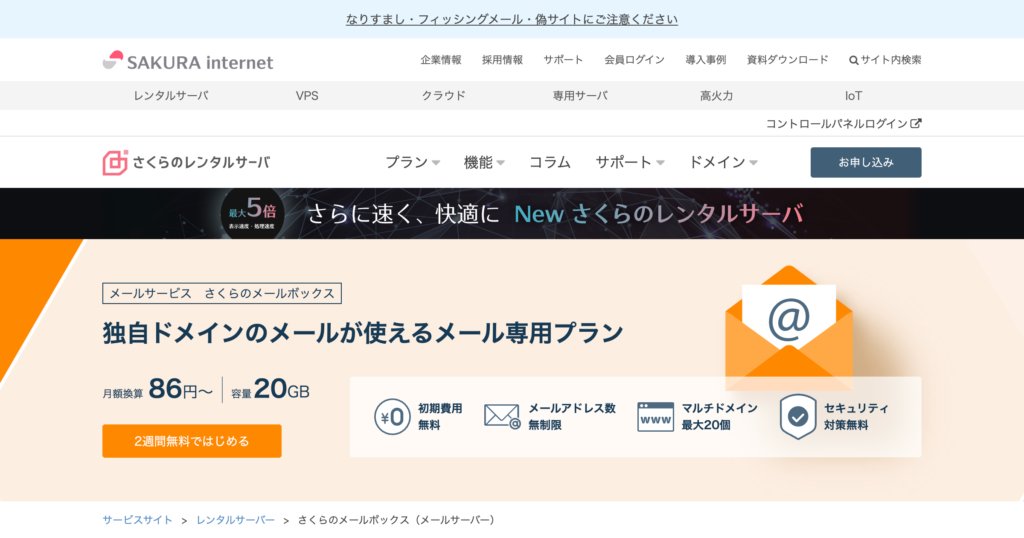The image size is (1024, 538).
Task: Click the お申し込み button
Action: point(866,163)
